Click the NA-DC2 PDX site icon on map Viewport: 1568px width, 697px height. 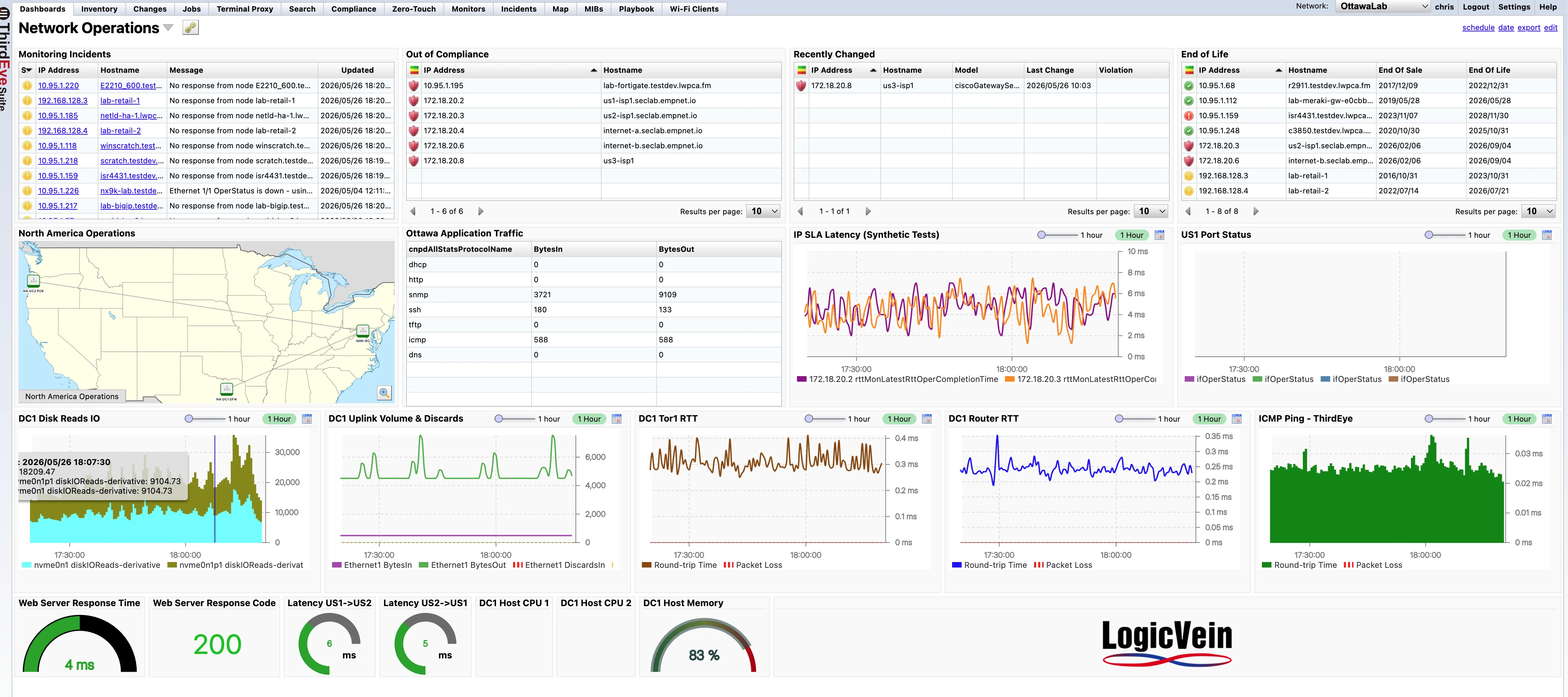pos(33,281)
